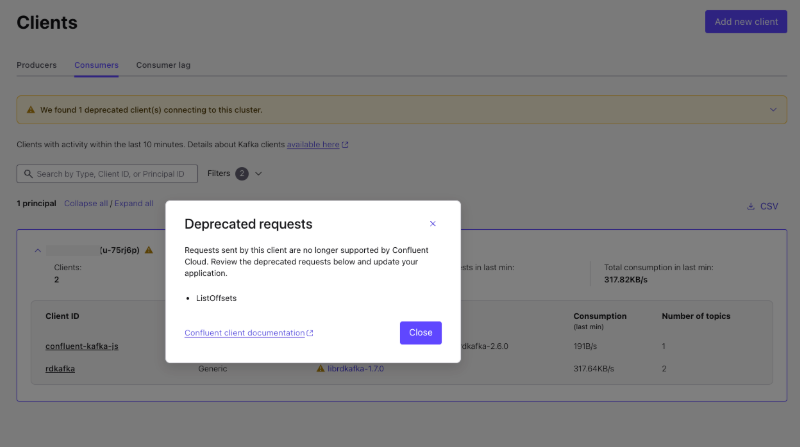Image resolution: width=800 pixels, height=447 pixels.
Task: Click the external link icon after 'available here'
Action: tap(345, 145)
